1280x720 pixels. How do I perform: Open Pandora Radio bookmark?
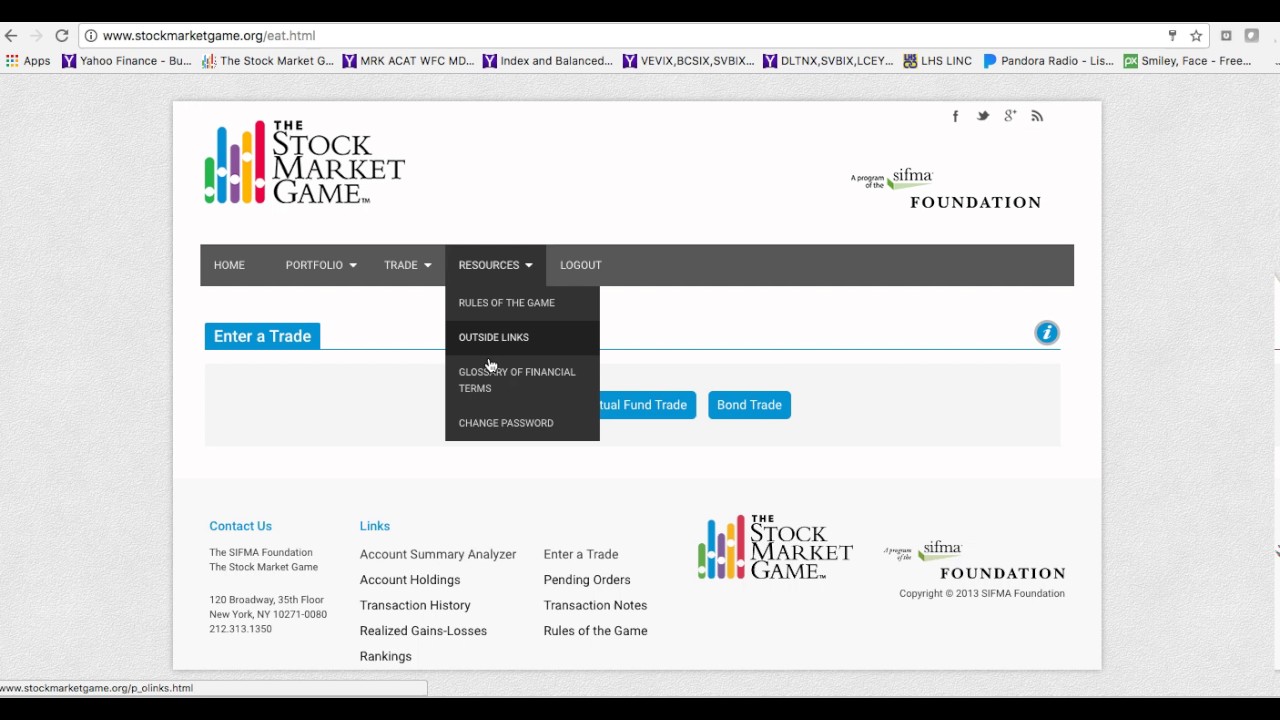1048,61
